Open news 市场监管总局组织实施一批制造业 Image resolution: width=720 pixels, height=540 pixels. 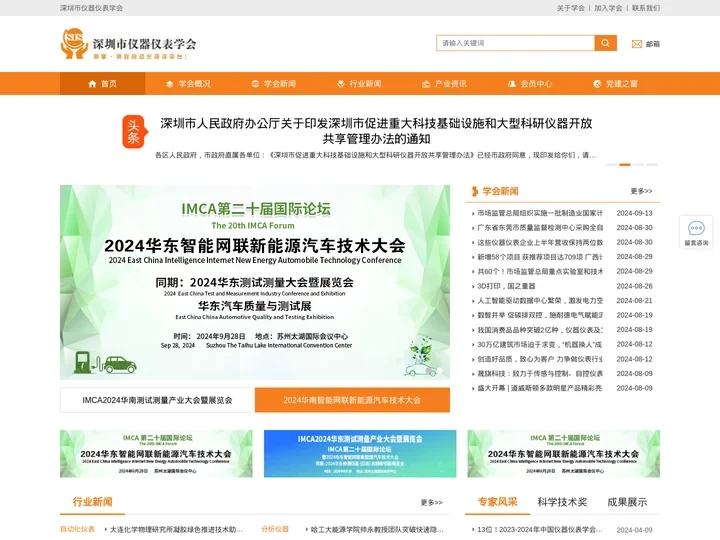[540, 213]
